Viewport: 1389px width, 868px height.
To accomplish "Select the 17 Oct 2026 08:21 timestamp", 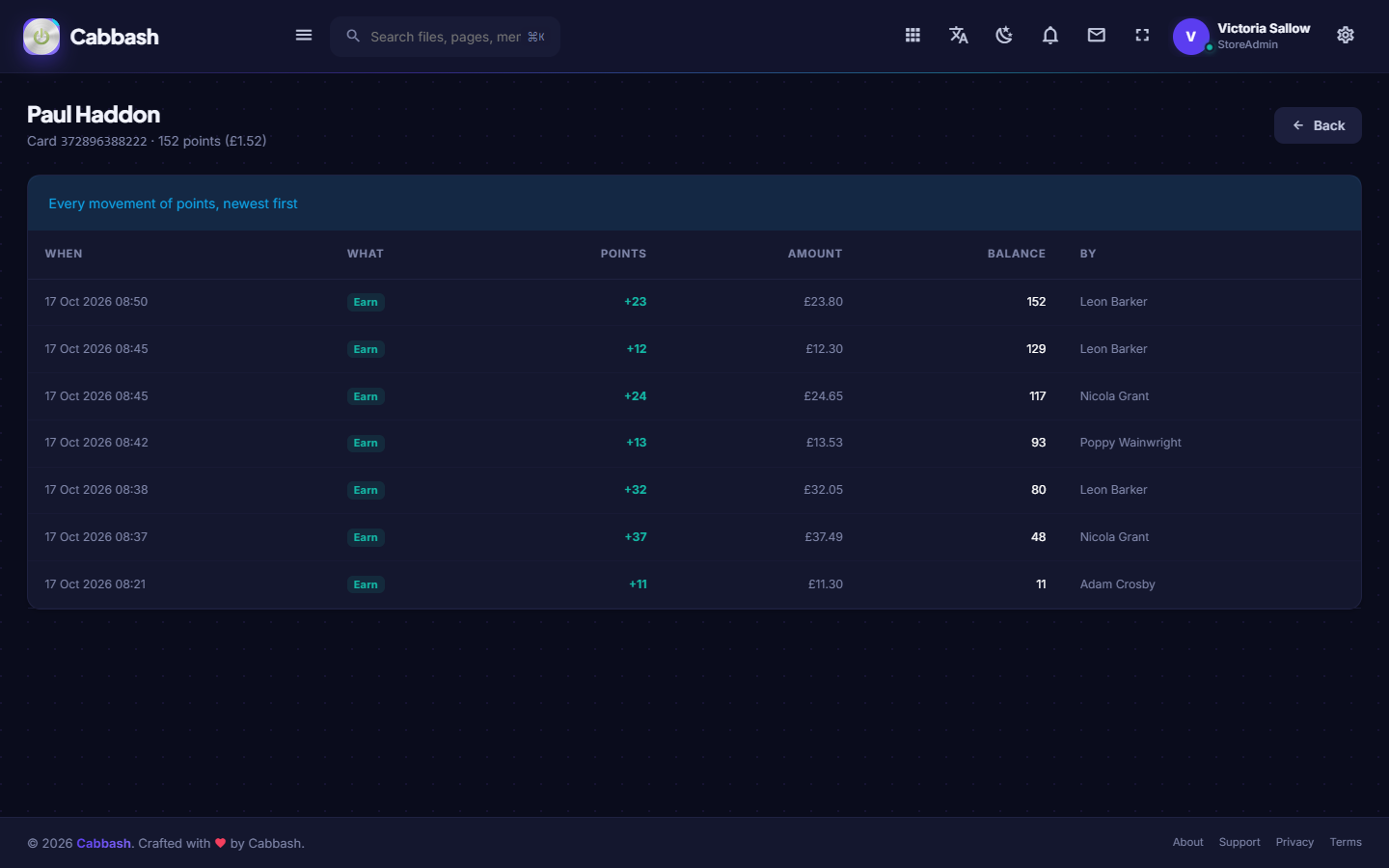I will [95, 584].
